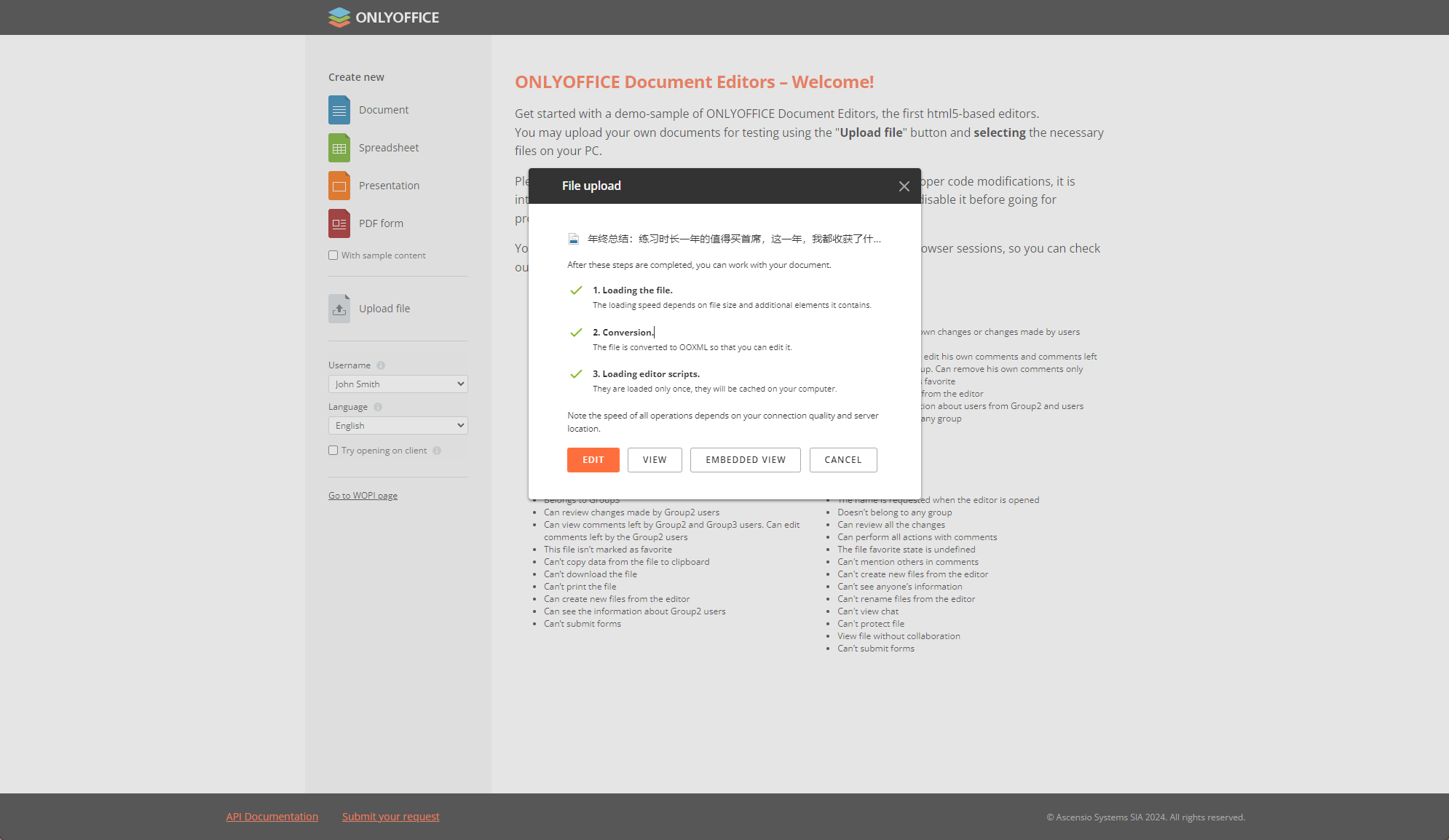The width and height of the screenshot is (1449, 840).
Task: Click the orange EDIT button
Action: point(593,460)
